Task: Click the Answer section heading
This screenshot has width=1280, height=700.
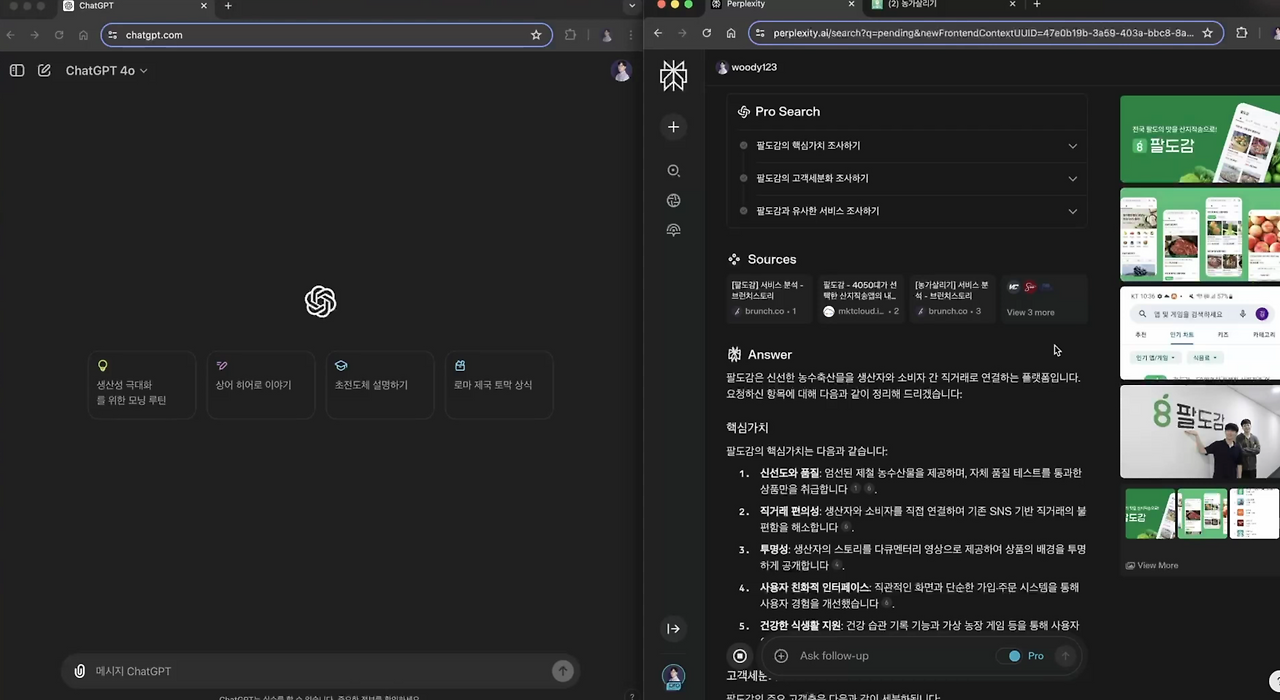Action: point(760,355)
